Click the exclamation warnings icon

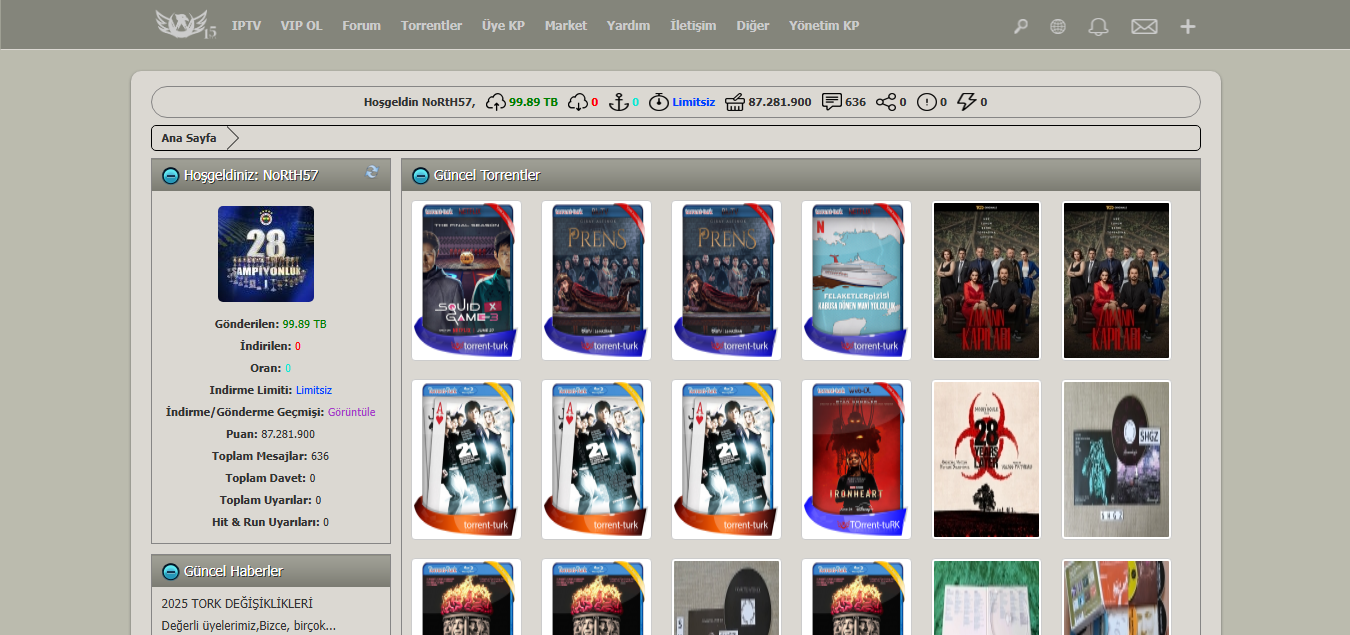(x=927, y=102)
